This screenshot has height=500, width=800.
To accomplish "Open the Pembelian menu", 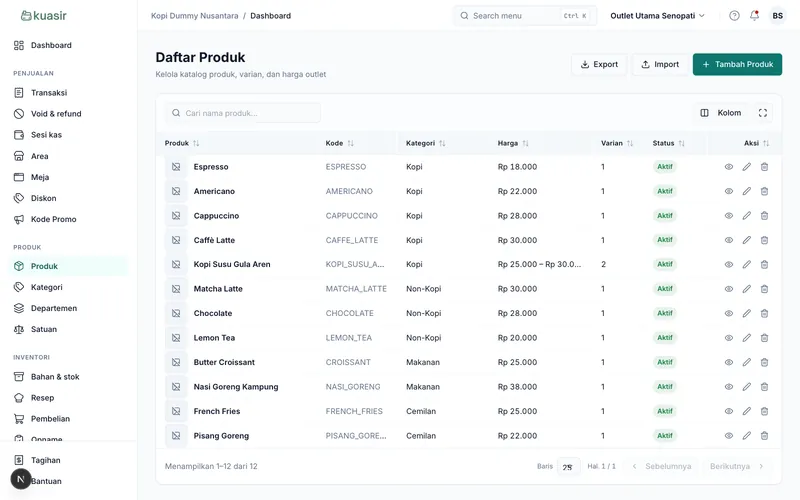I will [68, 419].
